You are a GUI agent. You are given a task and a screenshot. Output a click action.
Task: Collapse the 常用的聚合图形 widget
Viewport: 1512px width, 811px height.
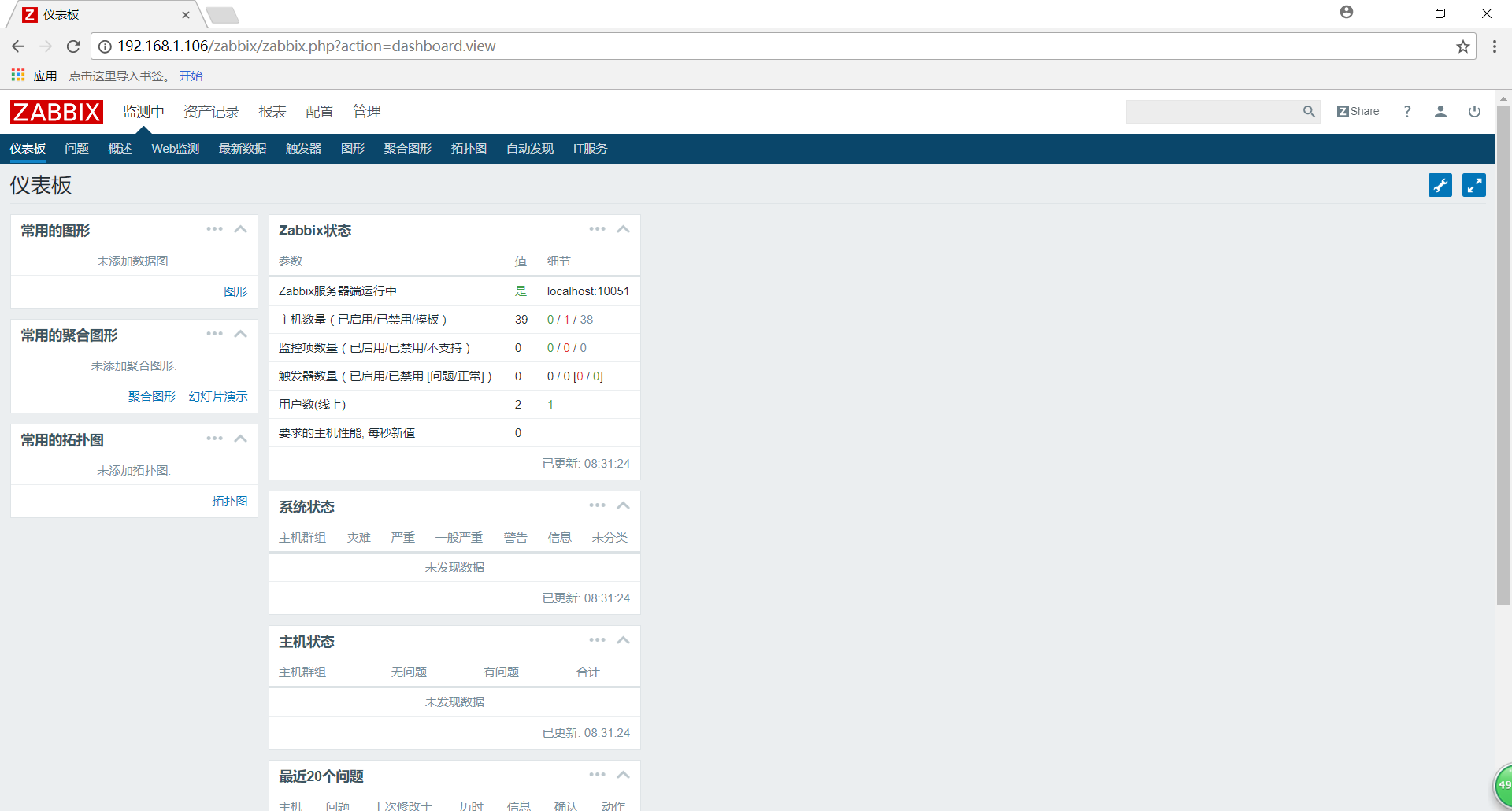click(x=241, y=334)
